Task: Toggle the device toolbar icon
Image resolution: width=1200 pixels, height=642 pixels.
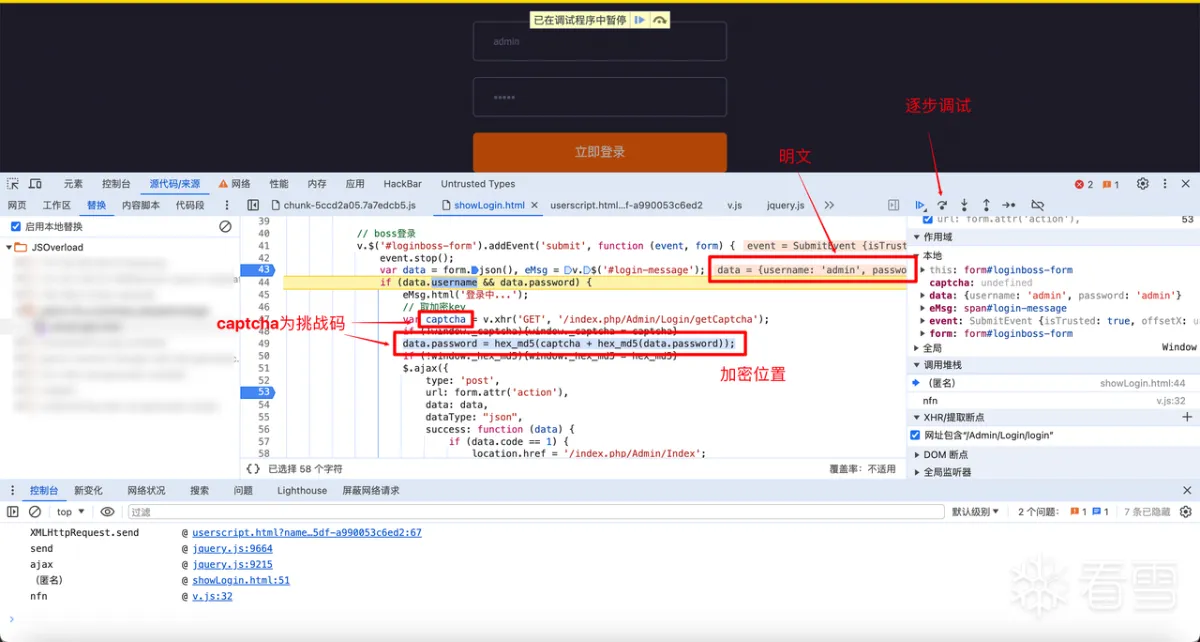Action: click(x=35, y=184)
